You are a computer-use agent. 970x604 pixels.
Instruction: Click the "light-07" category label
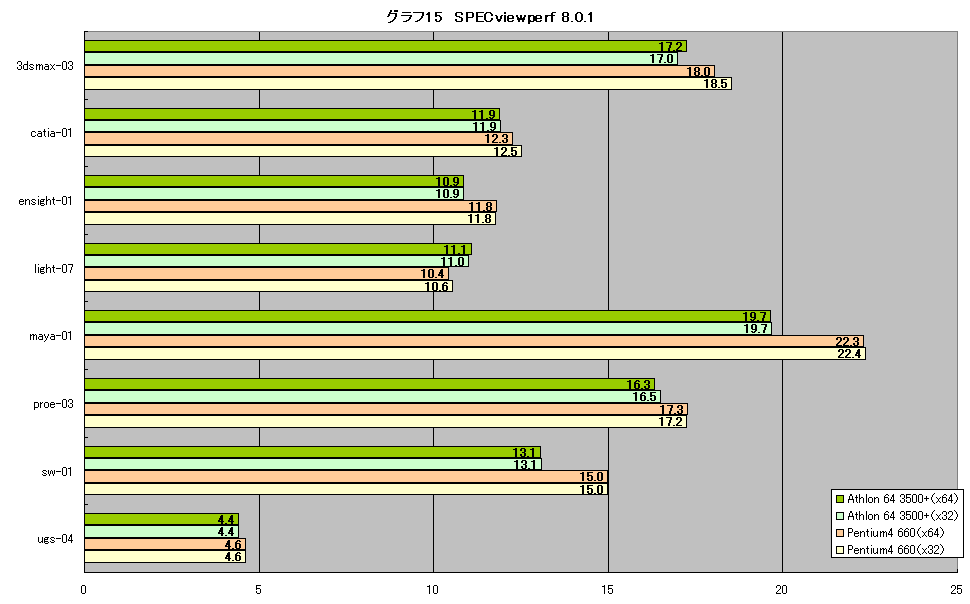pyautogui.click(x=54, y=269)
